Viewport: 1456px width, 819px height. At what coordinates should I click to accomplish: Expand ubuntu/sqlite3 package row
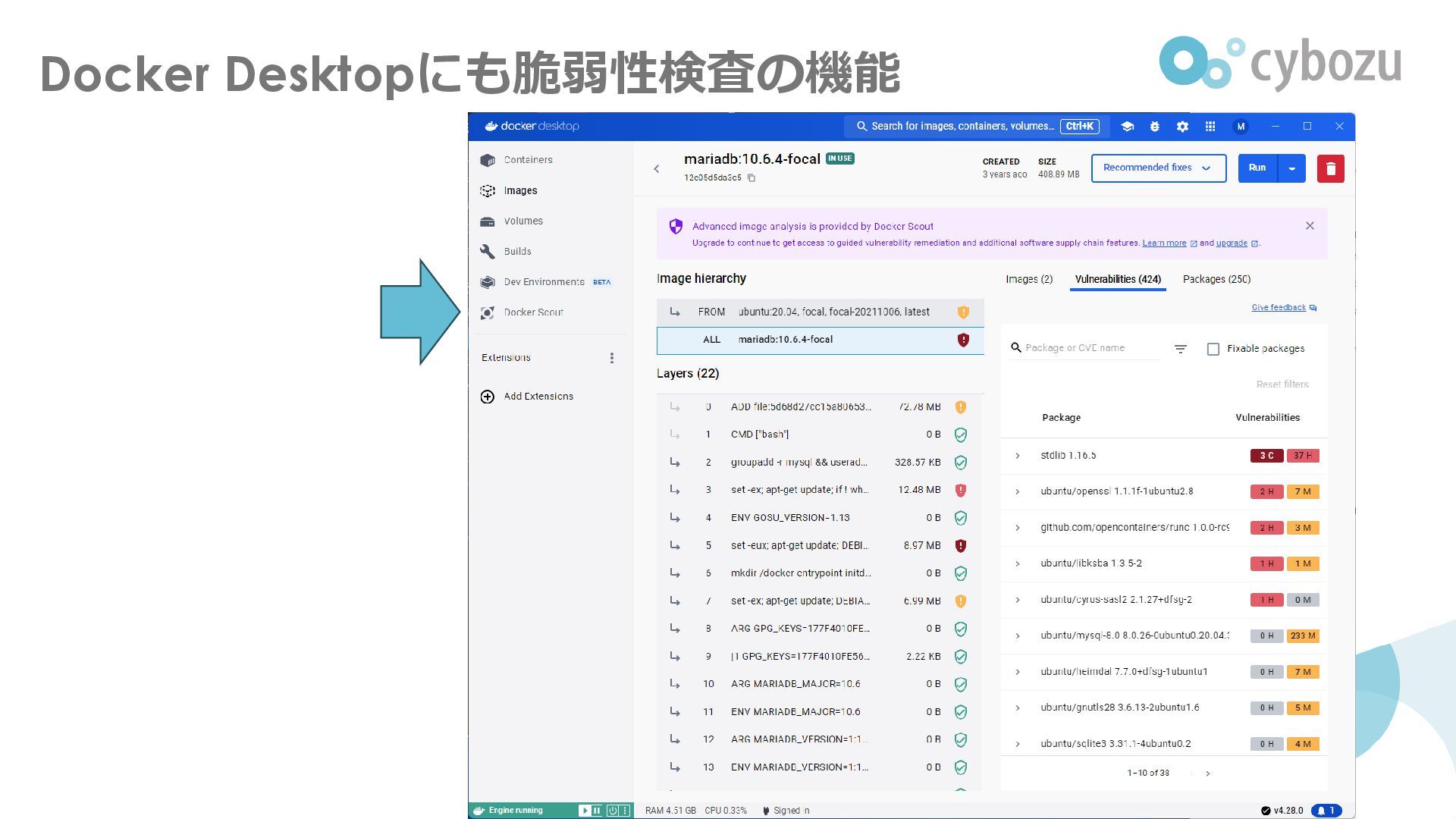[x=1018, y=744]
